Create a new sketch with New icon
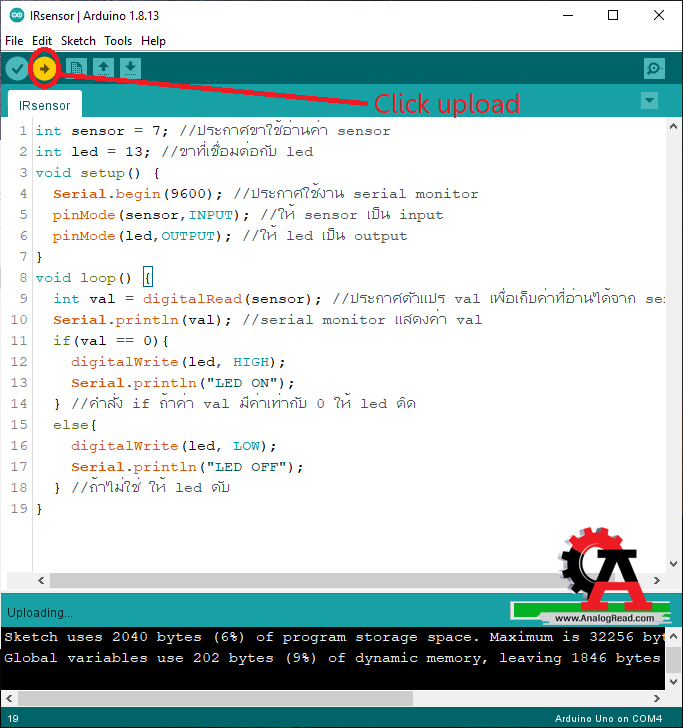 pyautogui.click(x=76, y=68)
